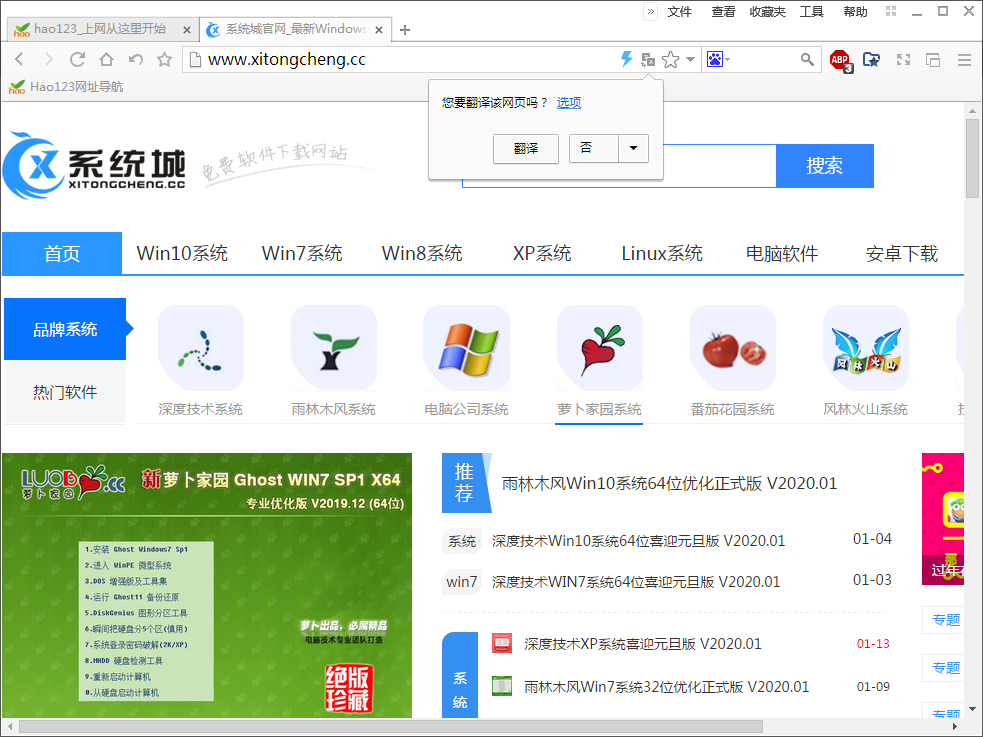Screen dimensions: 983x737
Task: Select 品牌系统 side tab
Action: click(x=65, y=329)
